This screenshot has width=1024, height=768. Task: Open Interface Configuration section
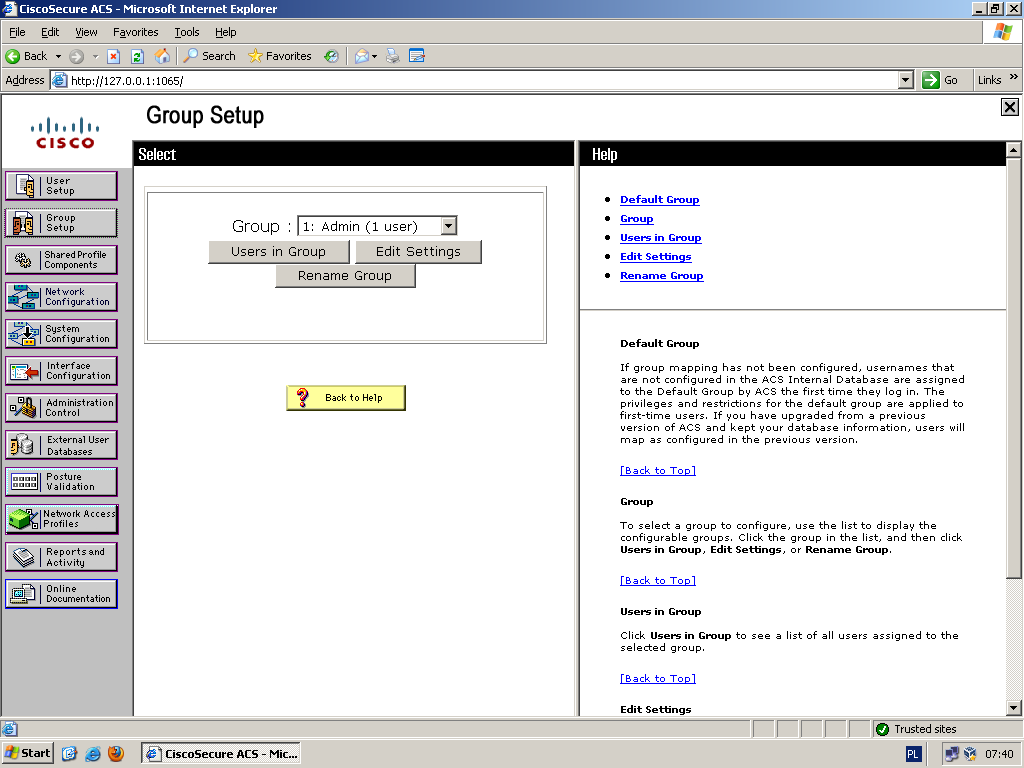(61, 371)
